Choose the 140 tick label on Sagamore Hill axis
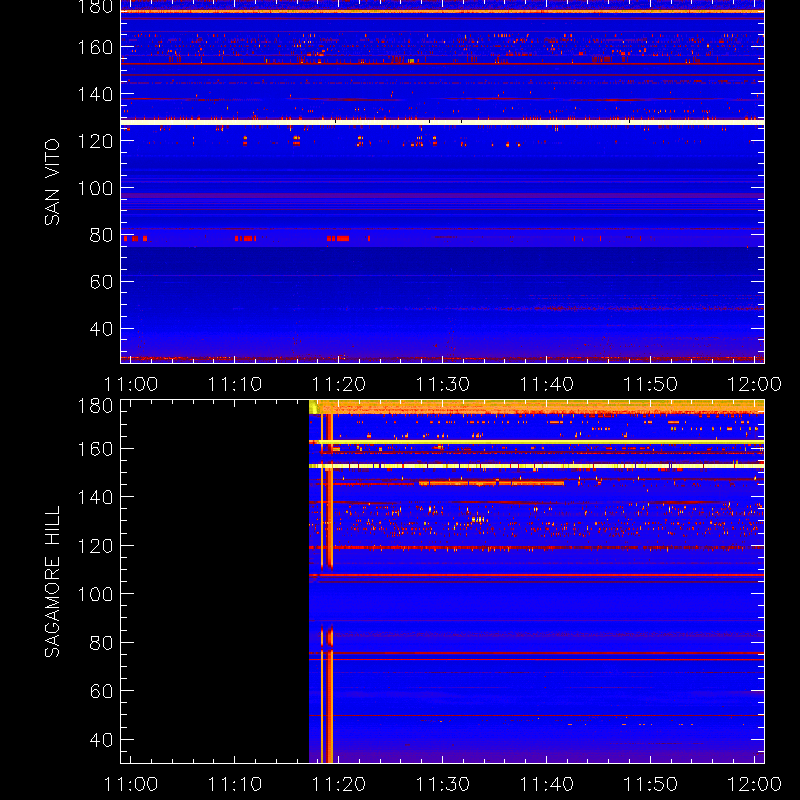Viewport: 800px width, 800px height. point(95,497)
